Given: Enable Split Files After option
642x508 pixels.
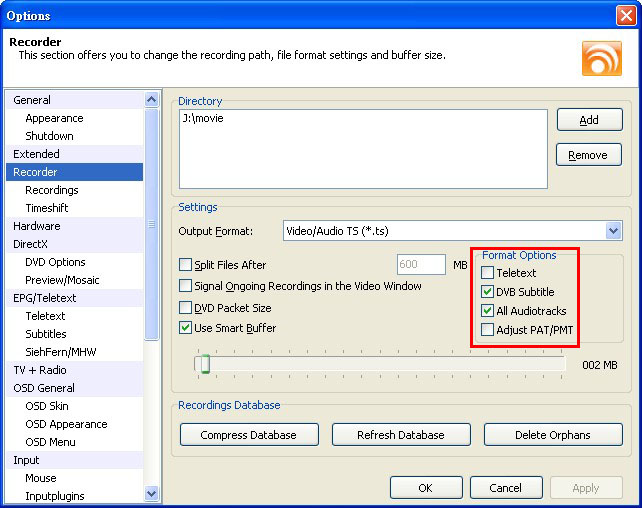Looking at the screenshot, I should coord(186,265).
